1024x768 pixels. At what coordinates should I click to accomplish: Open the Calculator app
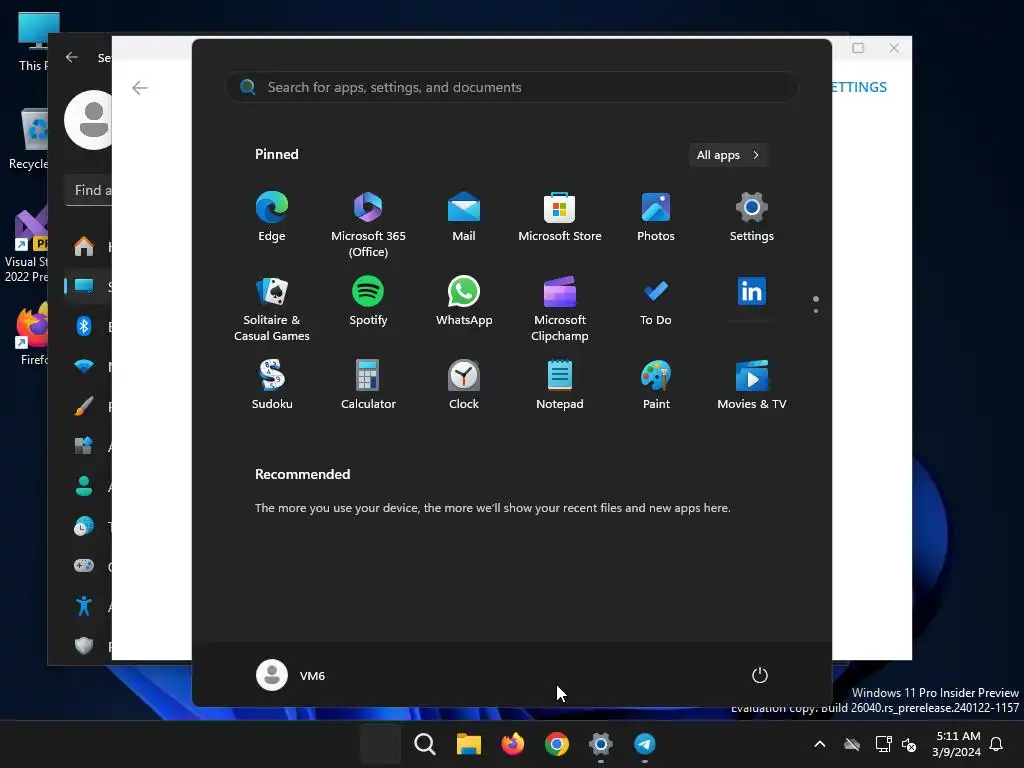(x=368, y=385)
